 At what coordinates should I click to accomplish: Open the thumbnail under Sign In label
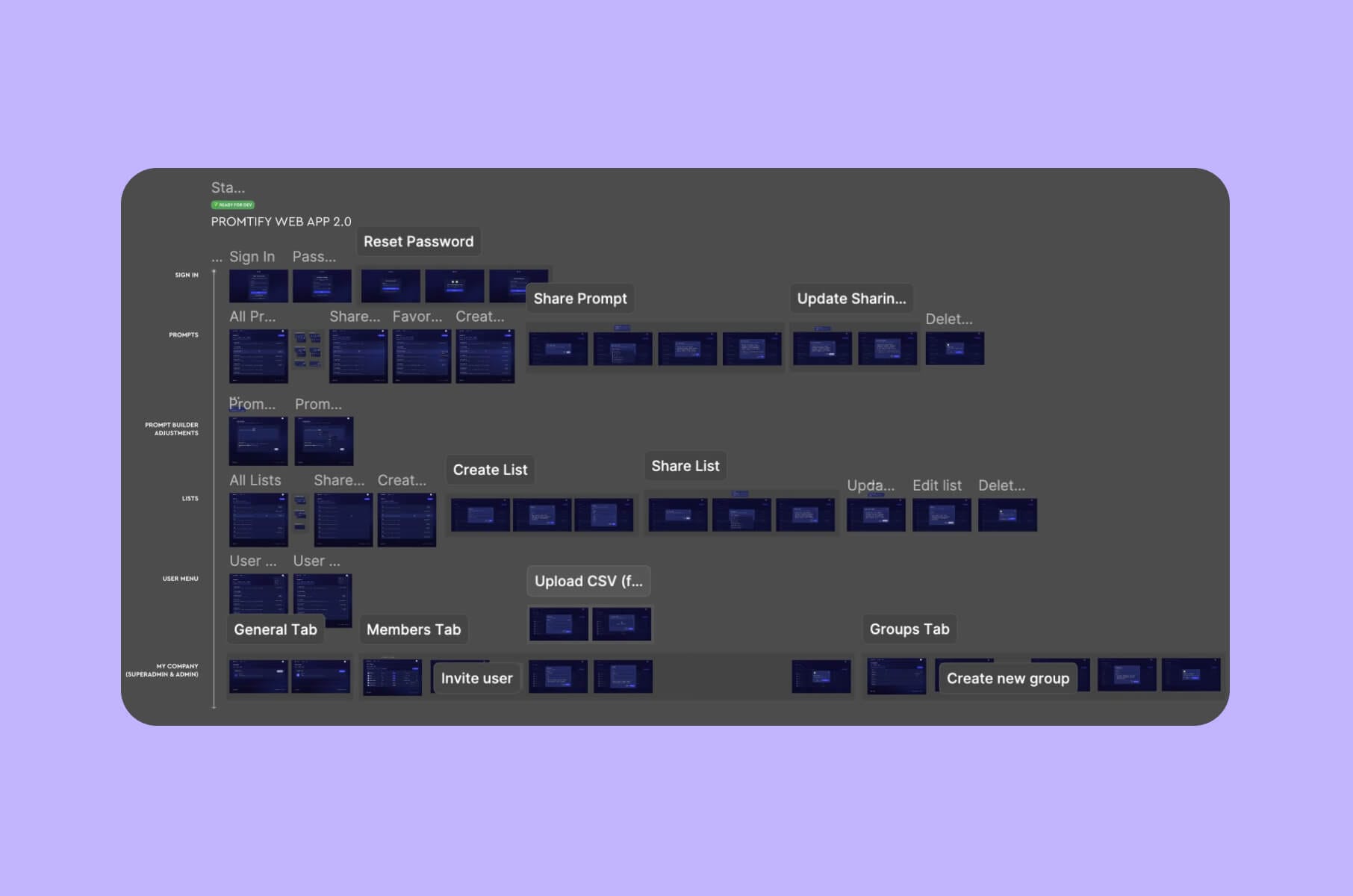click(x=258, y=286)
